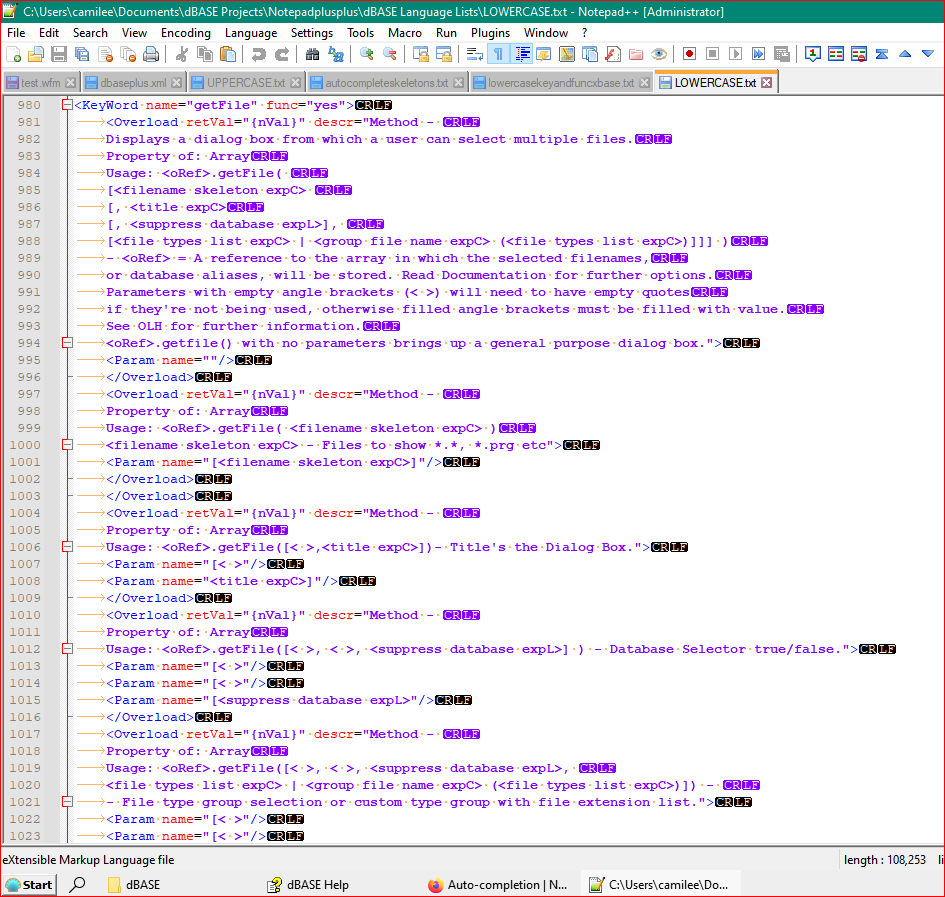The width and height of the screenshot is (945, 897).
Task: Collapse the fold marker at line 1000
Action: (x=68, y=445)
